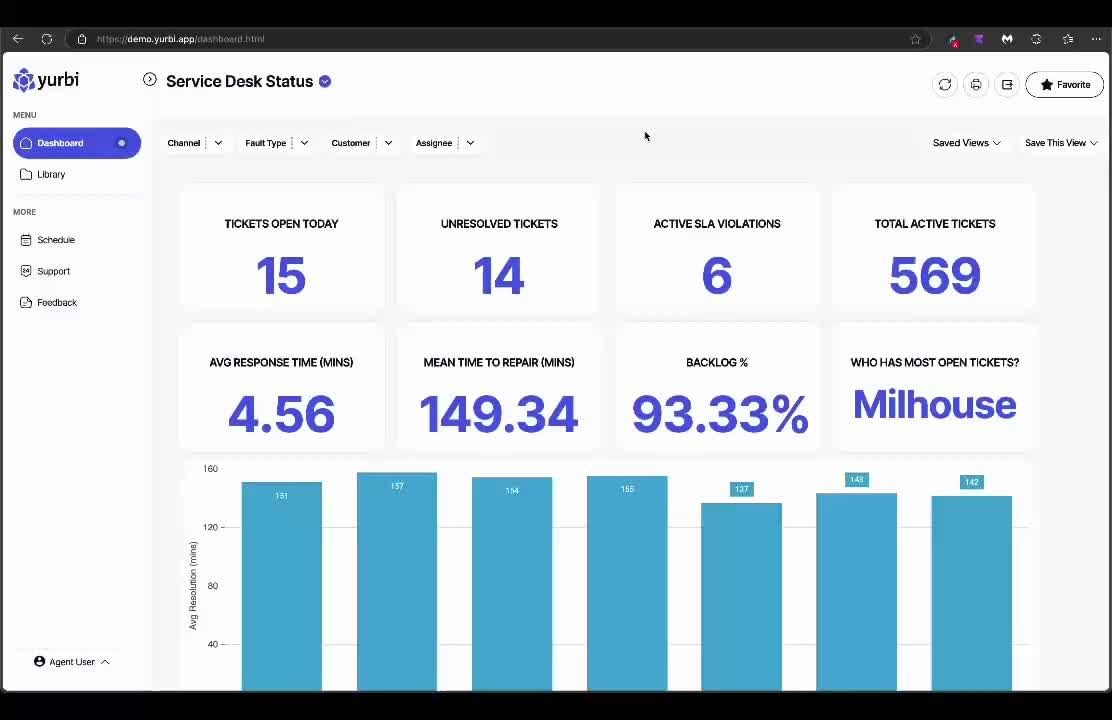Click the blue chevron badge after dashboard title
Screen dimensions: 1112x720
[325, 82]
